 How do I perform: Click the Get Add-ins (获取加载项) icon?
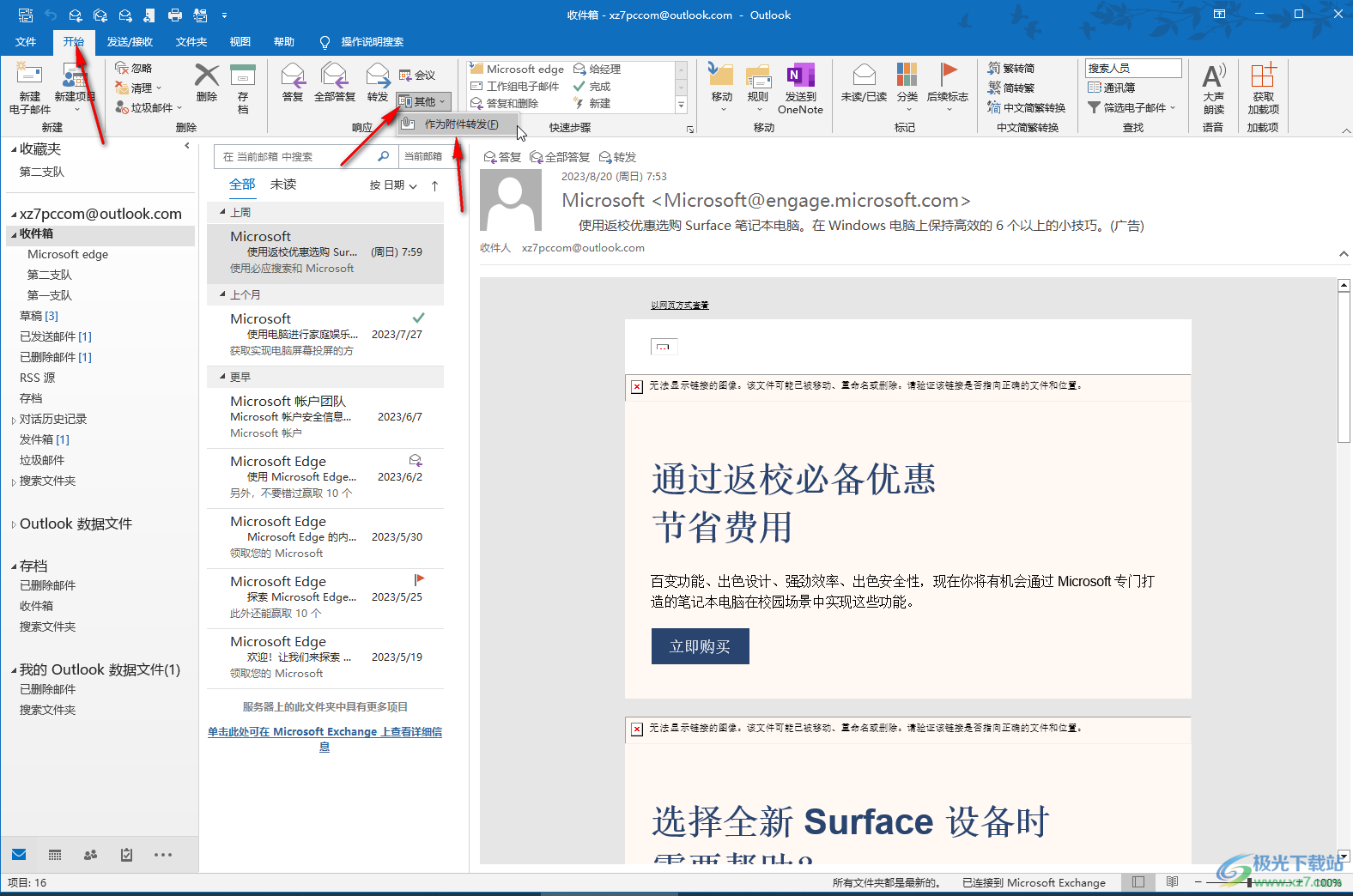[1263, 75]
